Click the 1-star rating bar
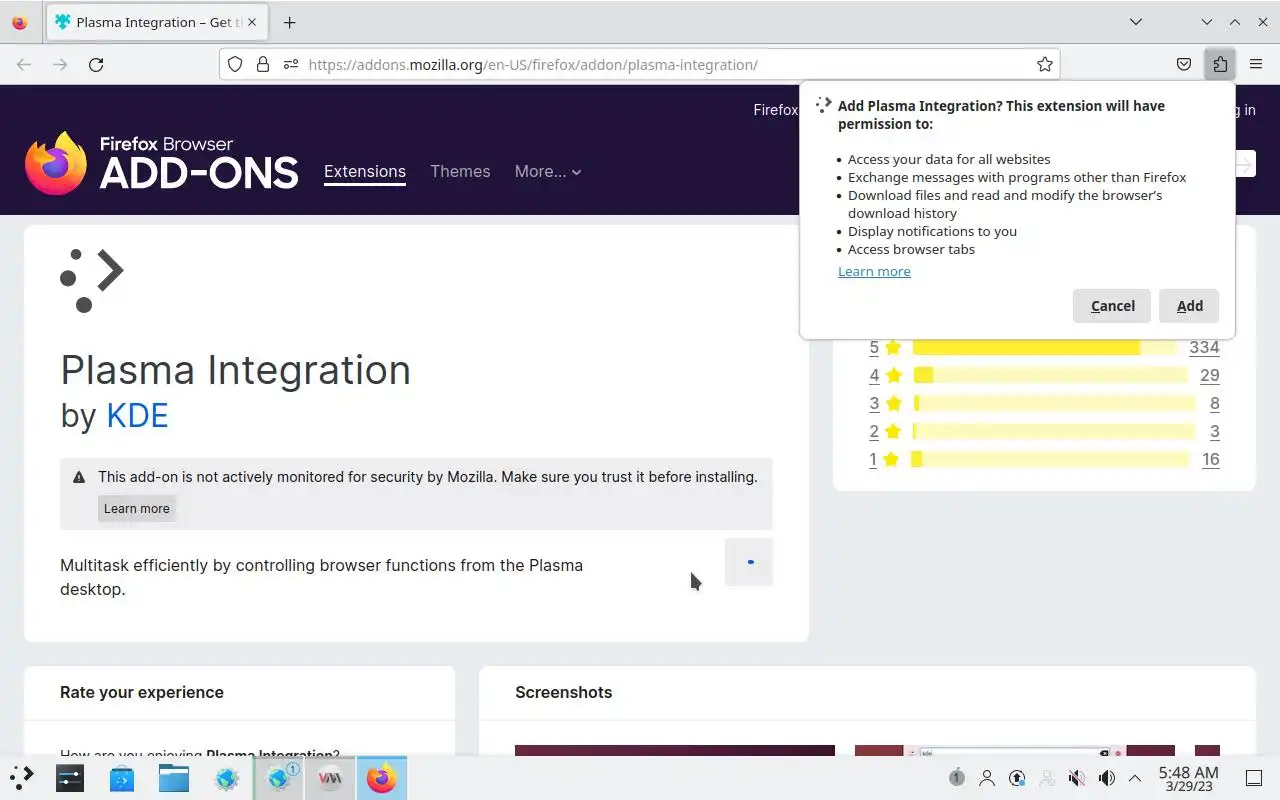The width and height of the screenshot is (1280, 800). pyautogui.click(x=1050, y=459)
